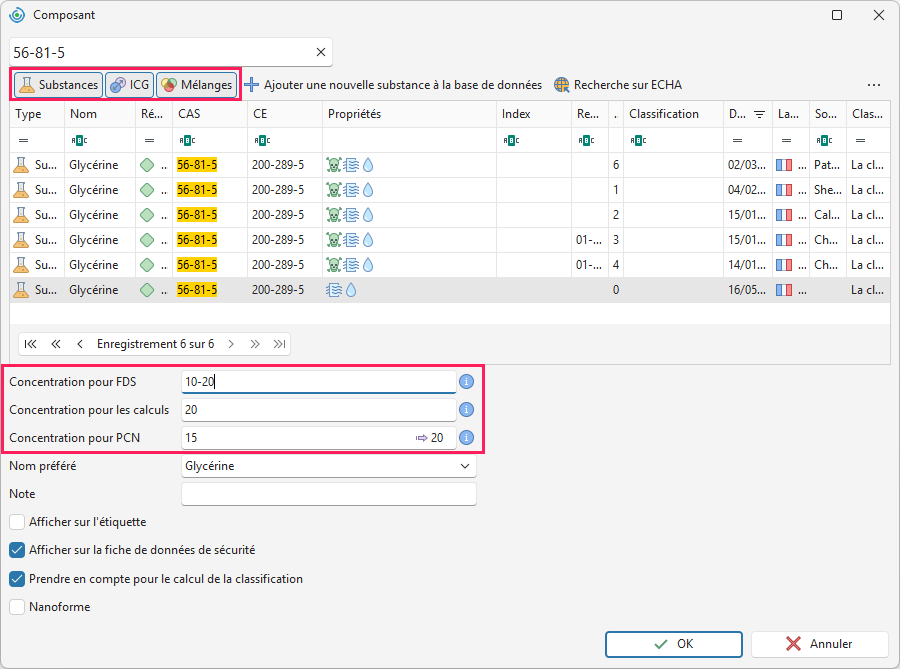
Task: Show info for Concentration pour les calculs
Action: click(x=467, y=410)
